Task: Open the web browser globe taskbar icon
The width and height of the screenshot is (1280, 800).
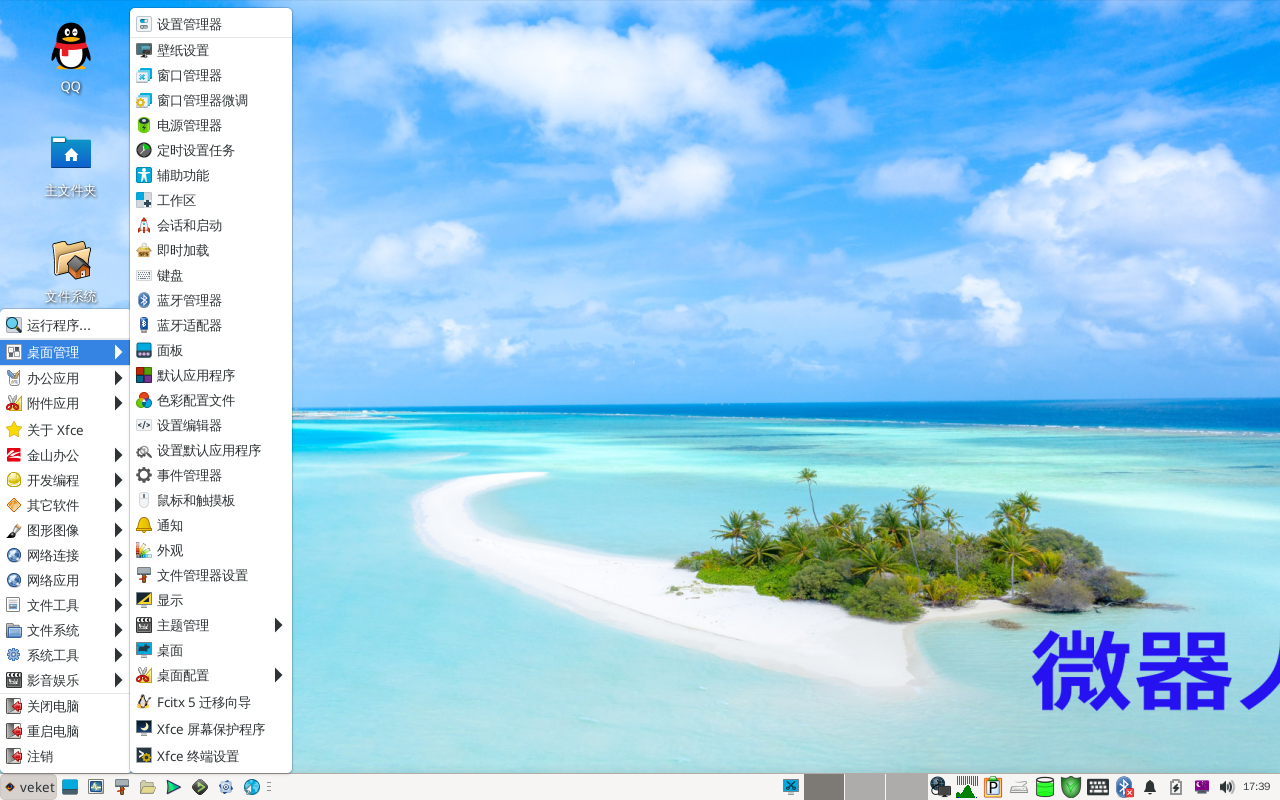Action: coord(252,787)
